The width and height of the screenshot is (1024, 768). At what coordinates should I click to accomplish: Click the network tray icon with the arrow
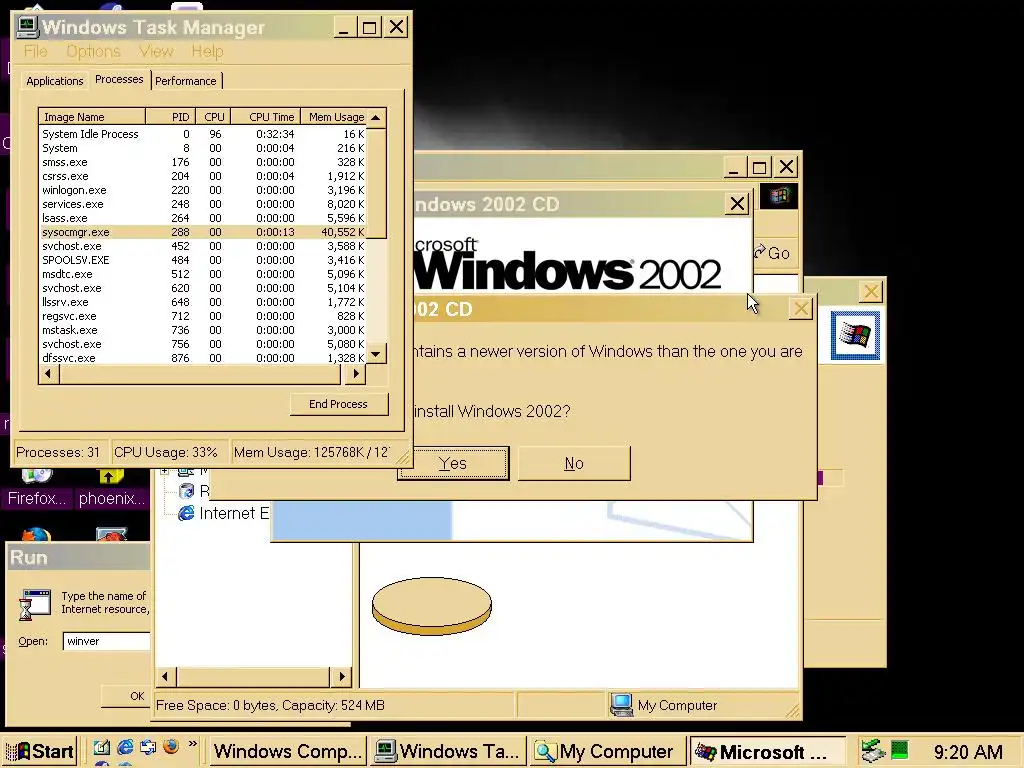pos(872,751)
